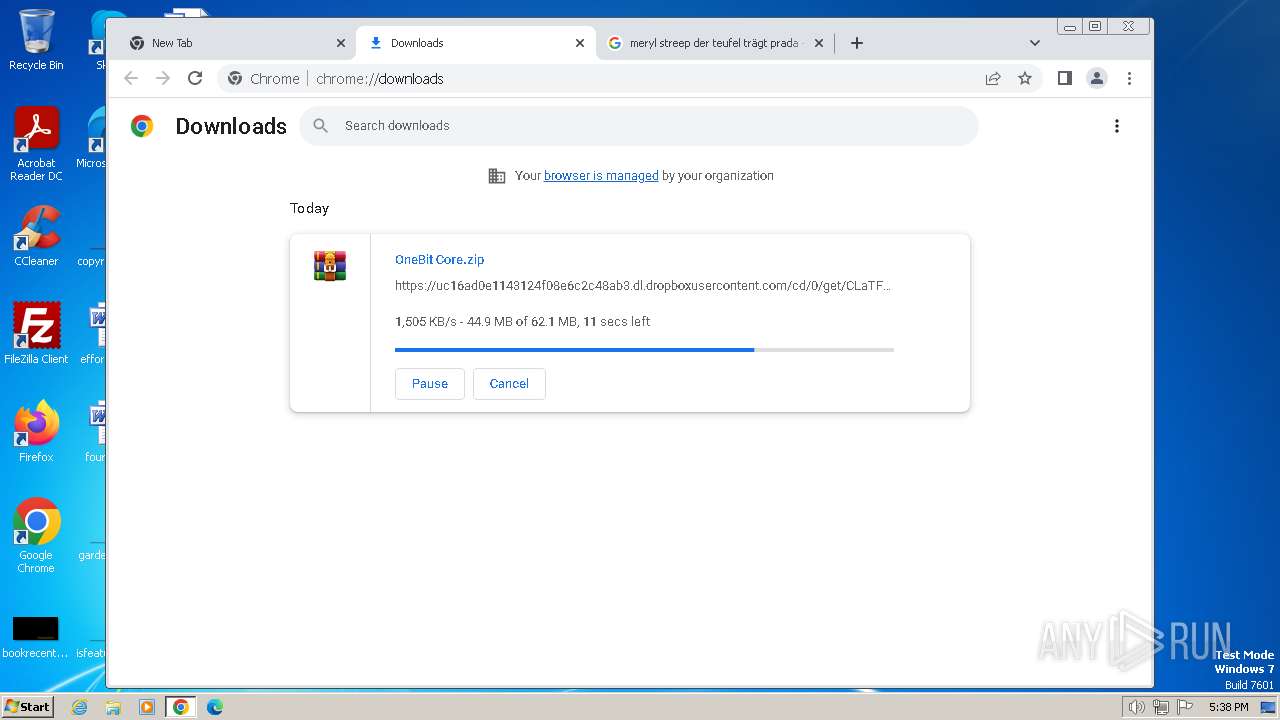
Task: Close the New Tab tab
Action: (341, 43)
